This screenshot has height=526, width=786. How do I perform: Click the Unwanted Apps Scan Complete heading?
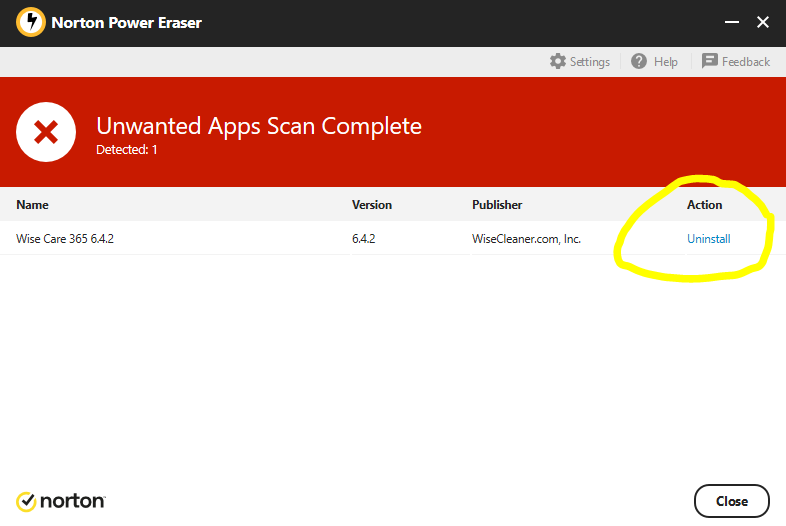coord(259,126)
